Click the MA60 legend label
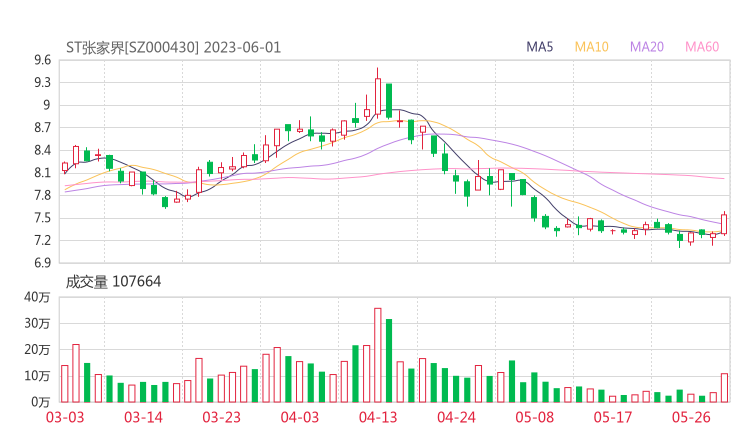The image size is (740, 440). 702,47
